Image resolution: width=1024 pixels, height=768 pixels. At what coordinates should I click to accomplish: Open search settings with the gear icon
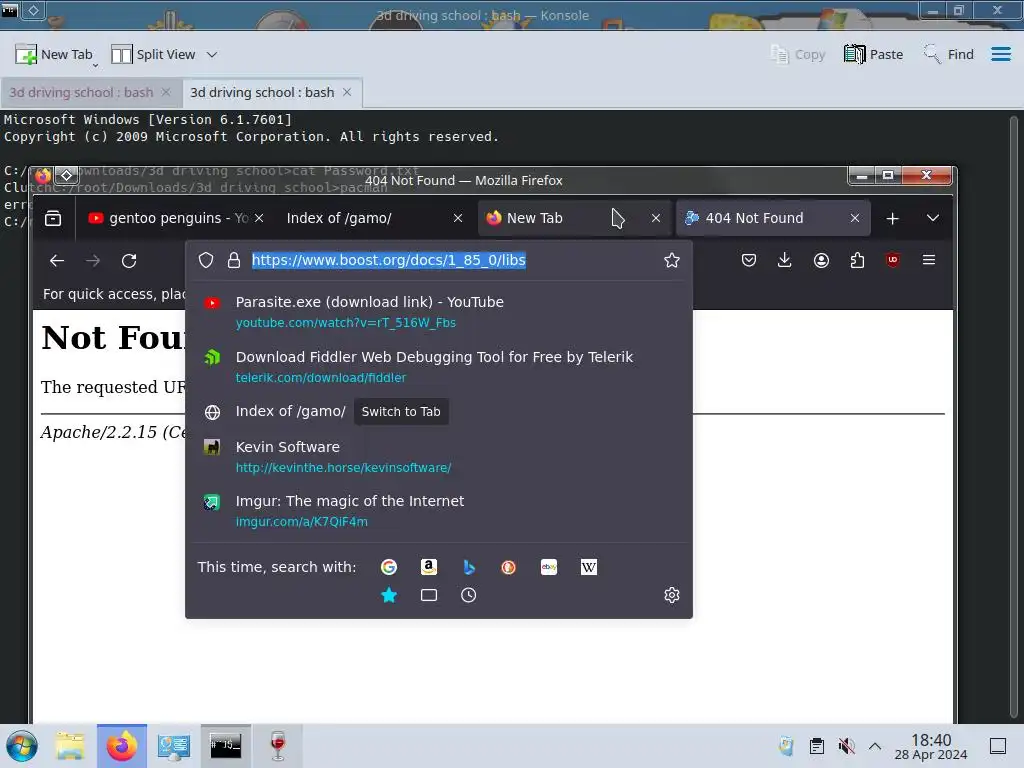tap(672, 595)
